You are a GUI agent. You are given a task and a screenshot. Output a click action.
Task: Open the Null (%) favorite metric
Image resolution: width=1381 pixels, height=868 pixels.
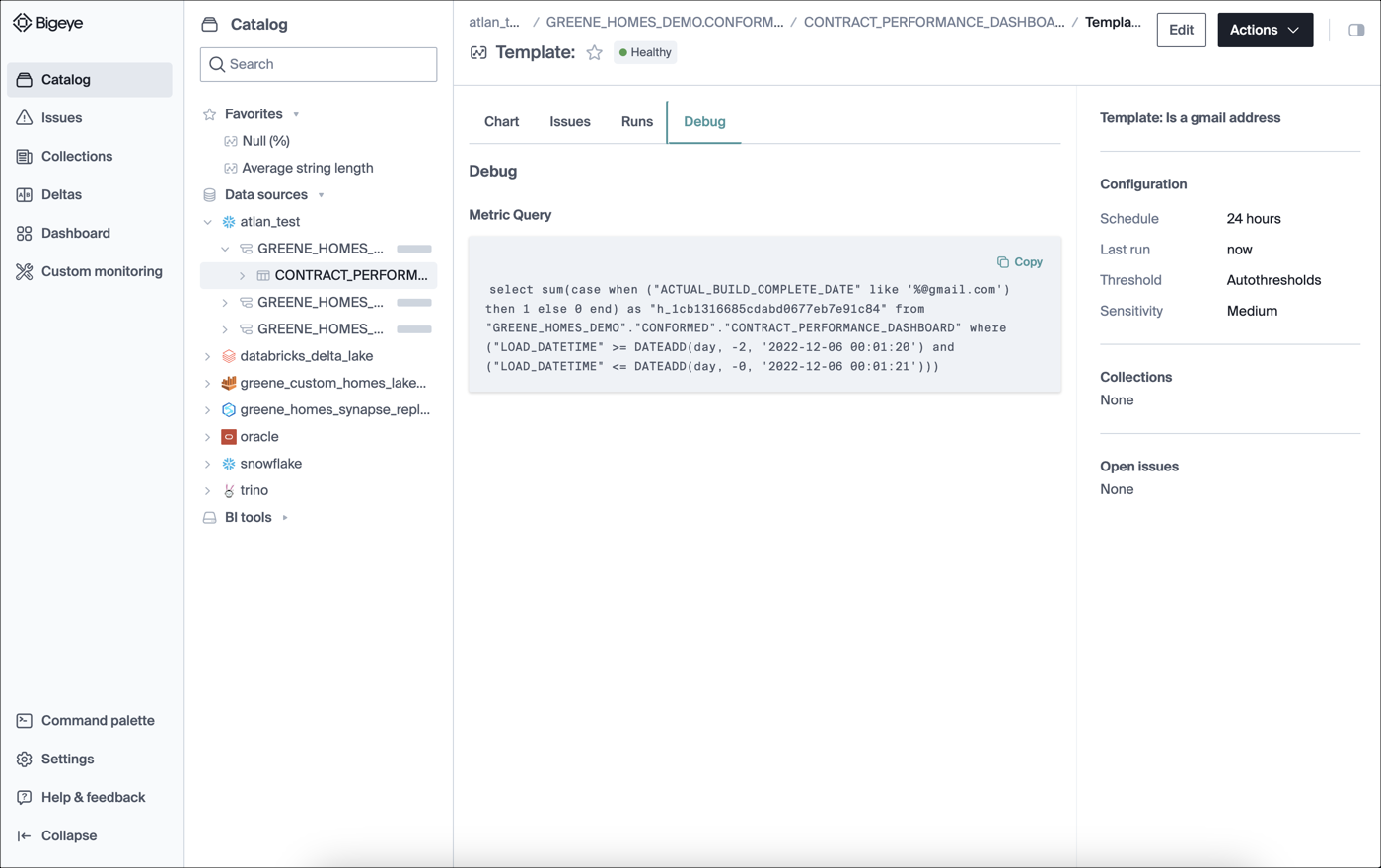coord(265,141)
